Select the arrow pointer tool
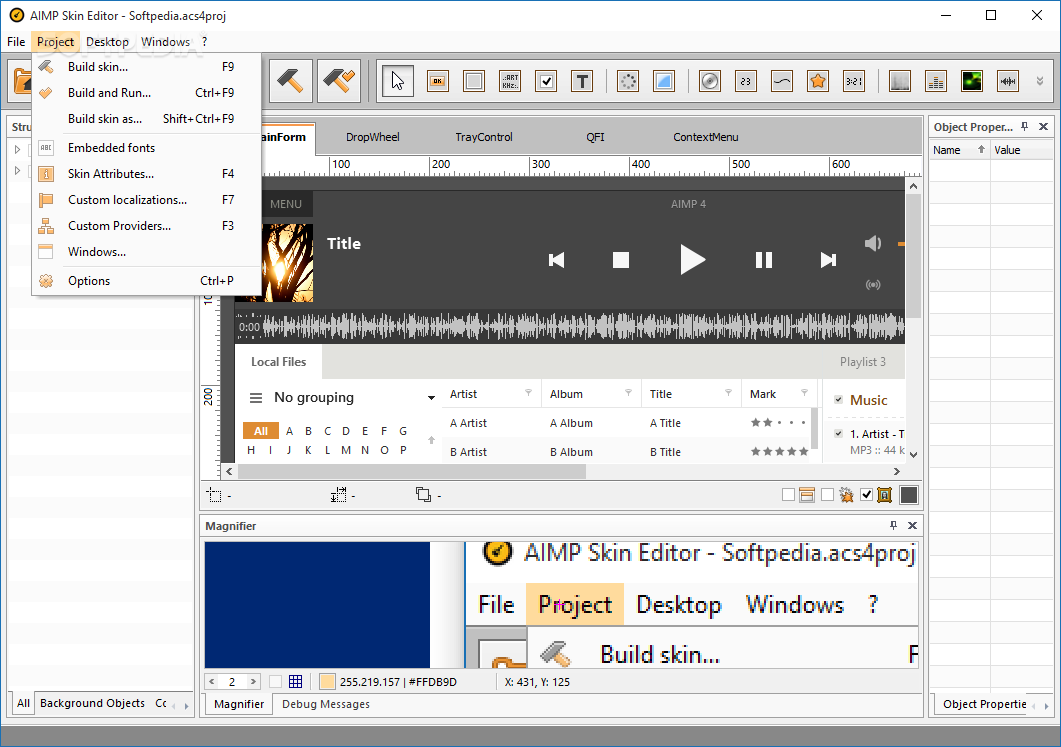The height and width of the screenshot is (747, 1061). [397, 82]
